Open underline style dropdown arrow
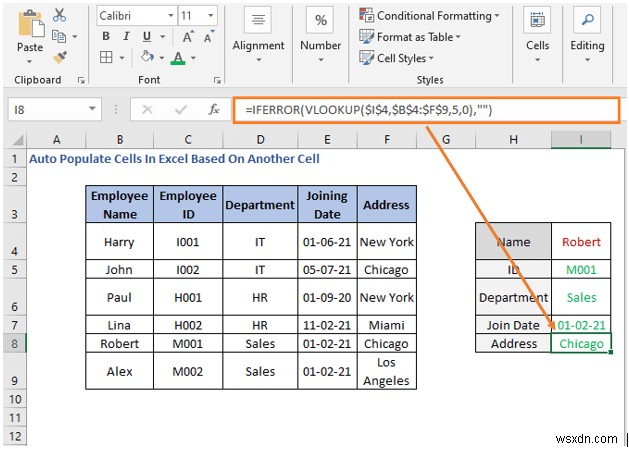The height and width of the screenshot is (449, 629). 162,37
